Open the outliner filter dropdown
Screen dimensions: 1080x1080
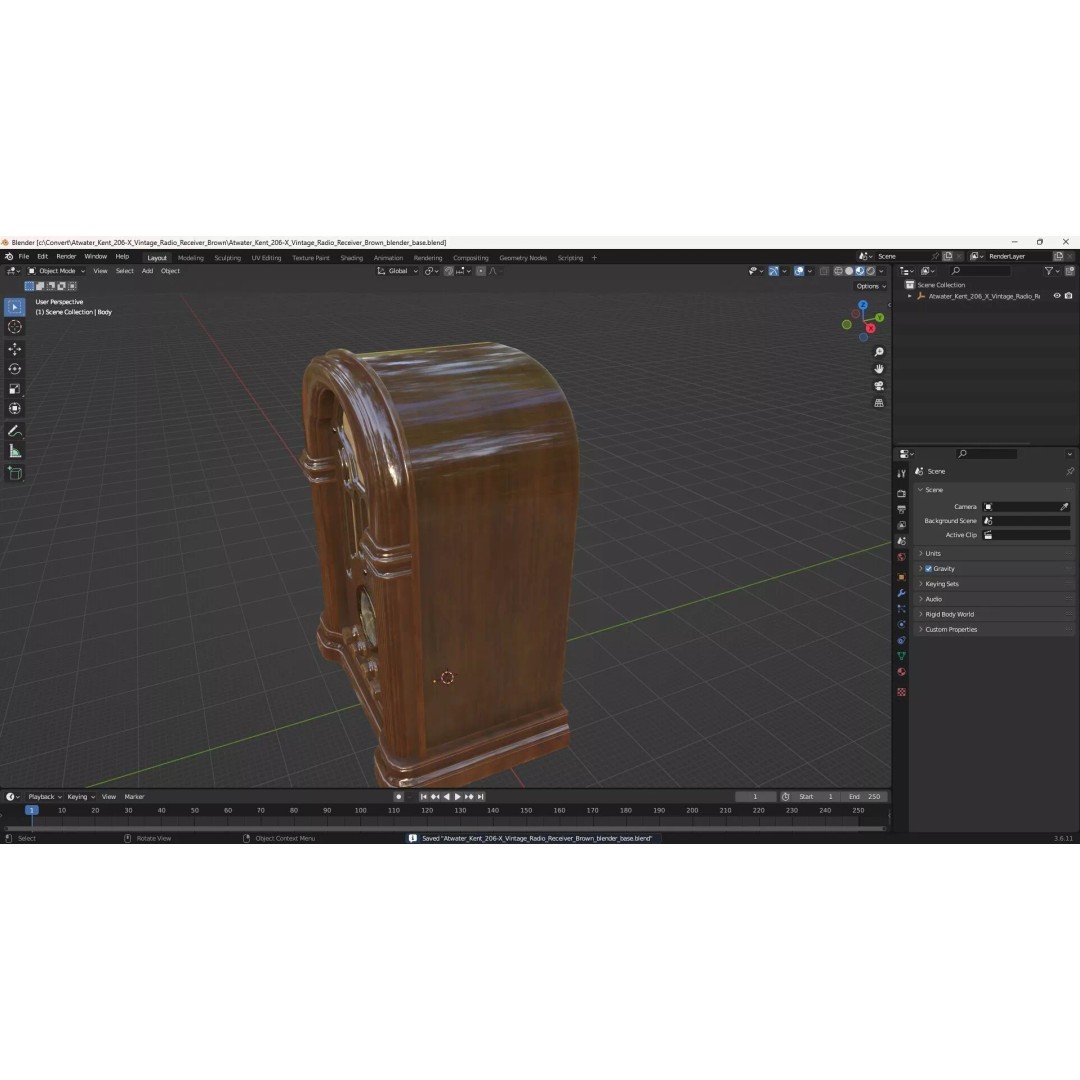(1052, 271)
